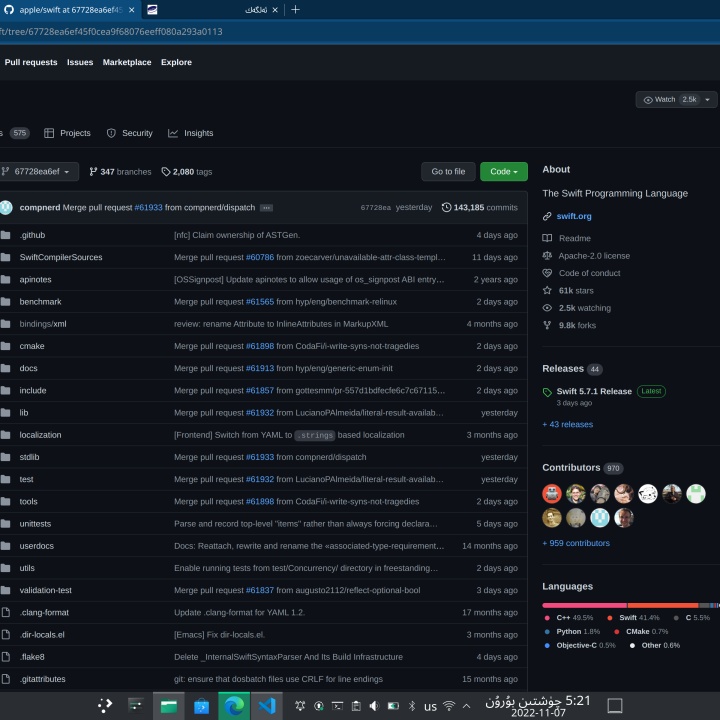This screenshot has width=720, height=720.
Task: Open the Python 1.8% language link
Action: click(572, 632)
